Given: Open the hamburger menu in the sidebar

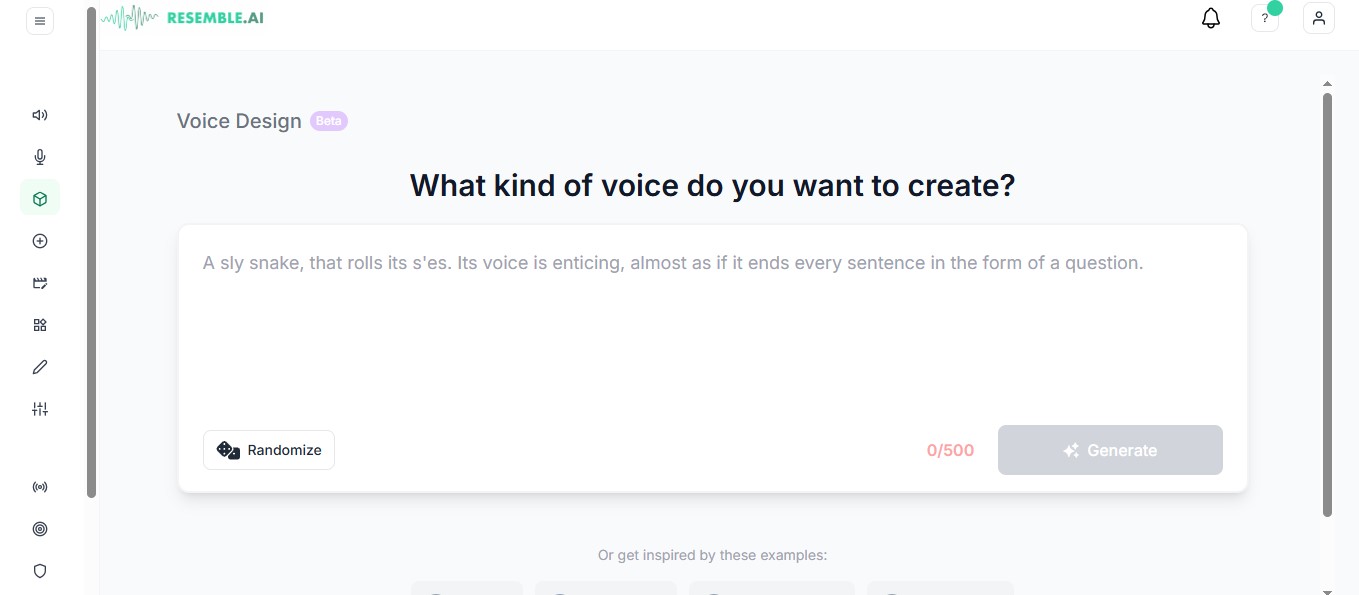Looking at the screenshot, I should (x=40, y=21).
